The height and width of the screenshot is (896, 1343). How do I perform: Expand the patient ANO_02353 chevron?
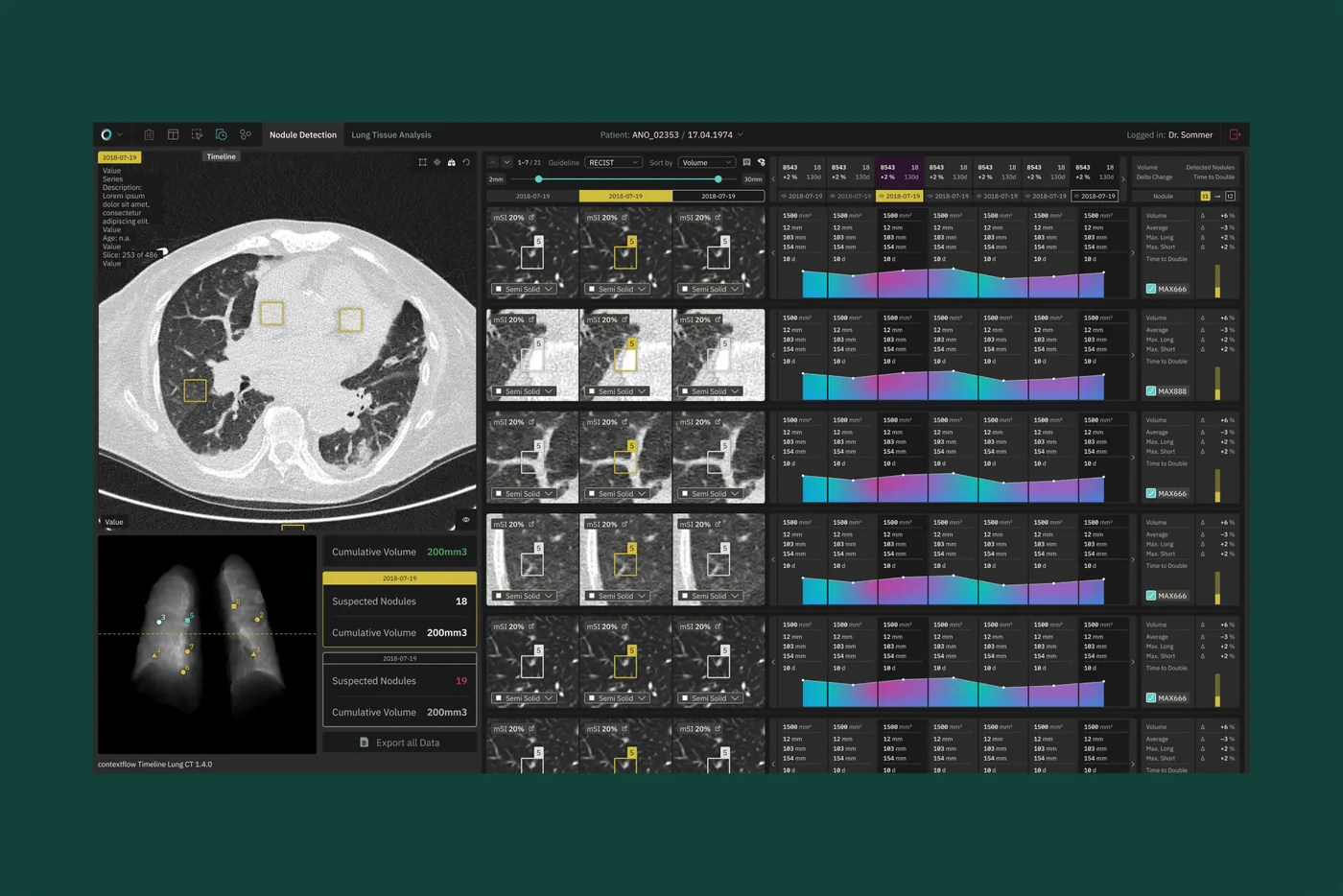[740, 135]
